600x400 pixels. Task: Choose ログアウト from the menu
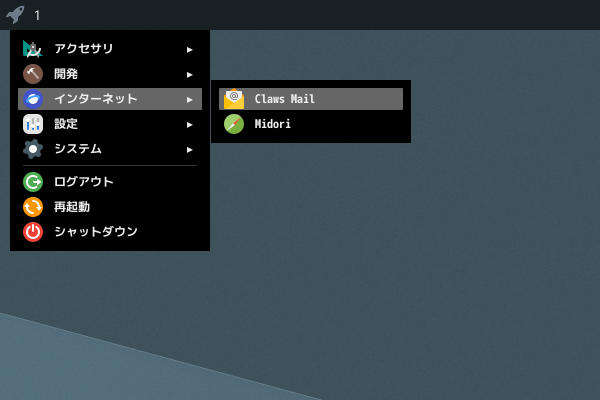coord(110,182)
